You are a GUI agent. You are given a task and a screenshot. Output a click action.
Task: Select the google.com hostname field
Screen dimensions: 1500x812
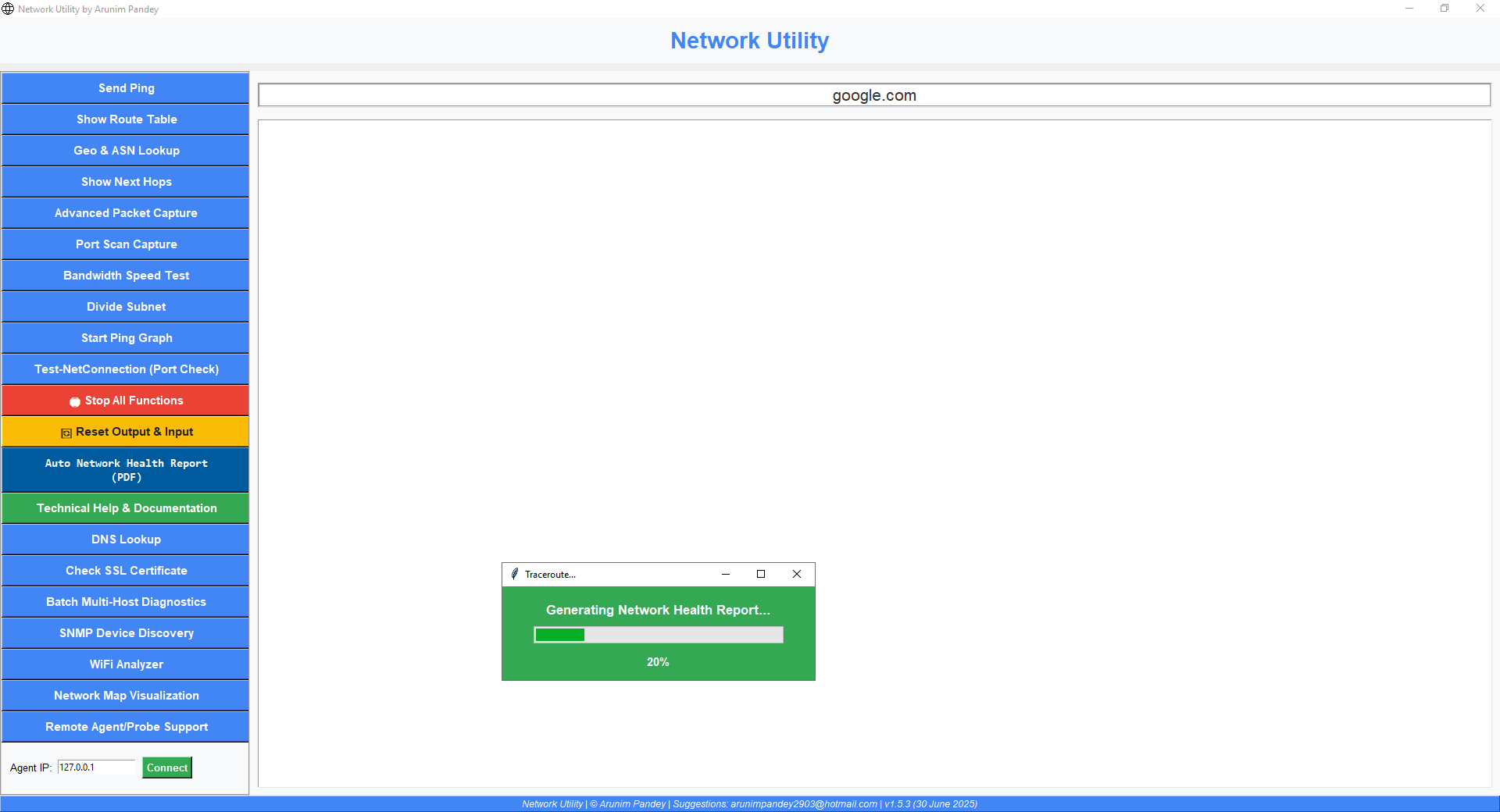point(874,94)
